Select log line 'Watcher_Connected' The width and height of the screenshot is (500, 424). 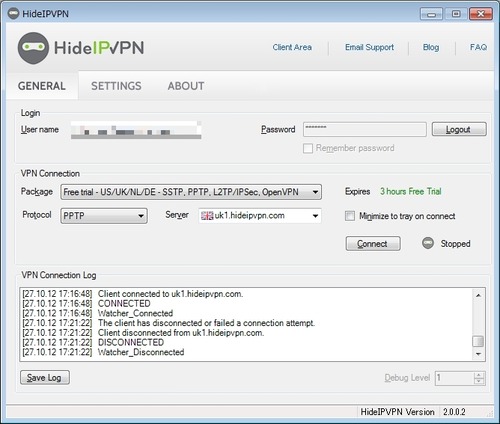click(x=135, y=313)
